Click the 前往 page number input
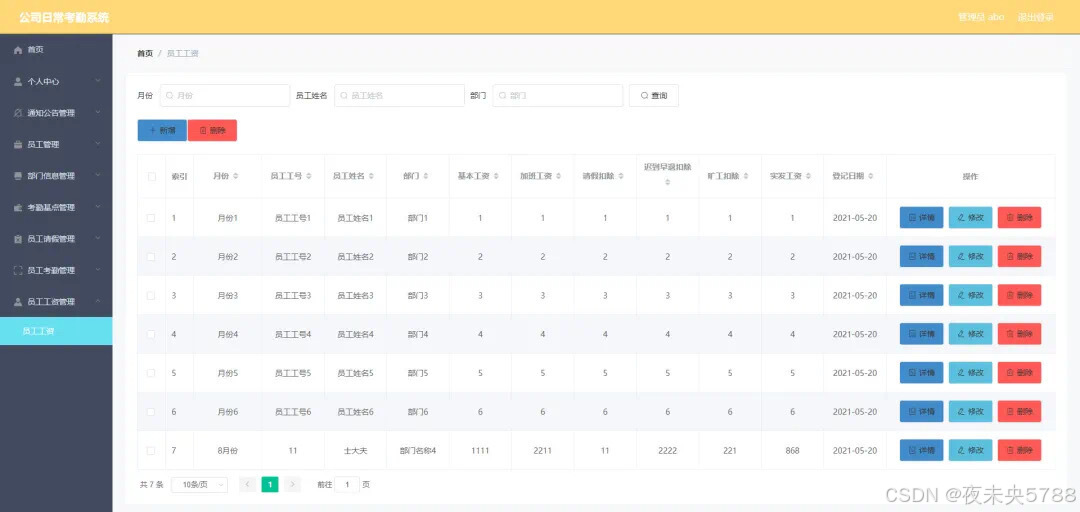 [x=347, y=484]
